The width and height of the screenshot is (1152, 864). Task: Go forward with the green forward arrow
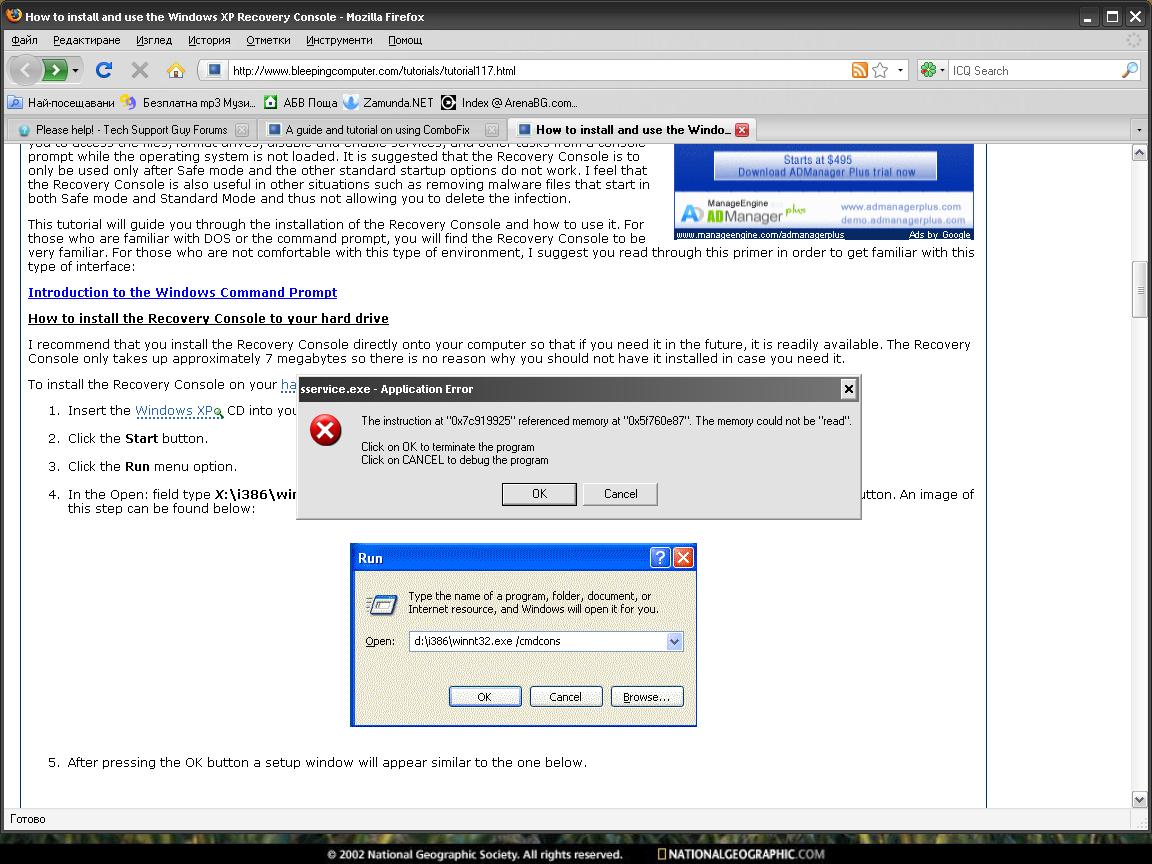pos(54,71)
